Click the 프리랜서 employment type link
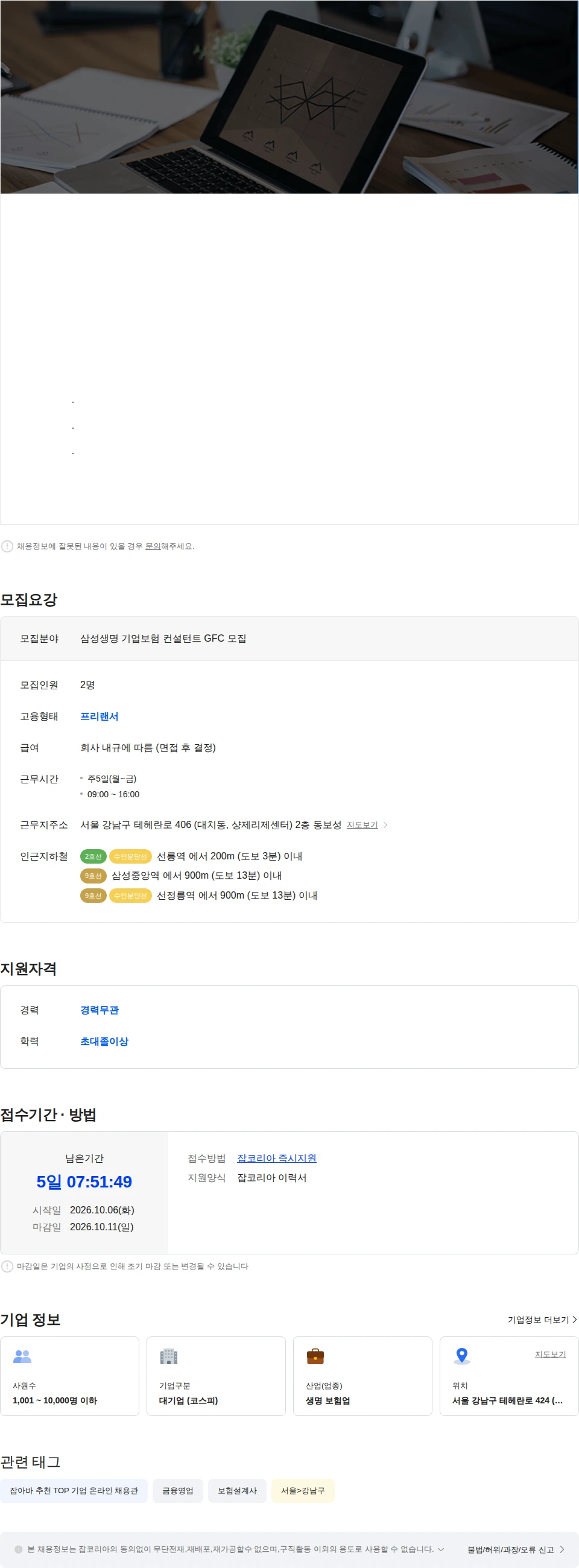Image resolution: width=579 pixels, height=1568 pixels. pyautogui.click(x=100, y=716)
